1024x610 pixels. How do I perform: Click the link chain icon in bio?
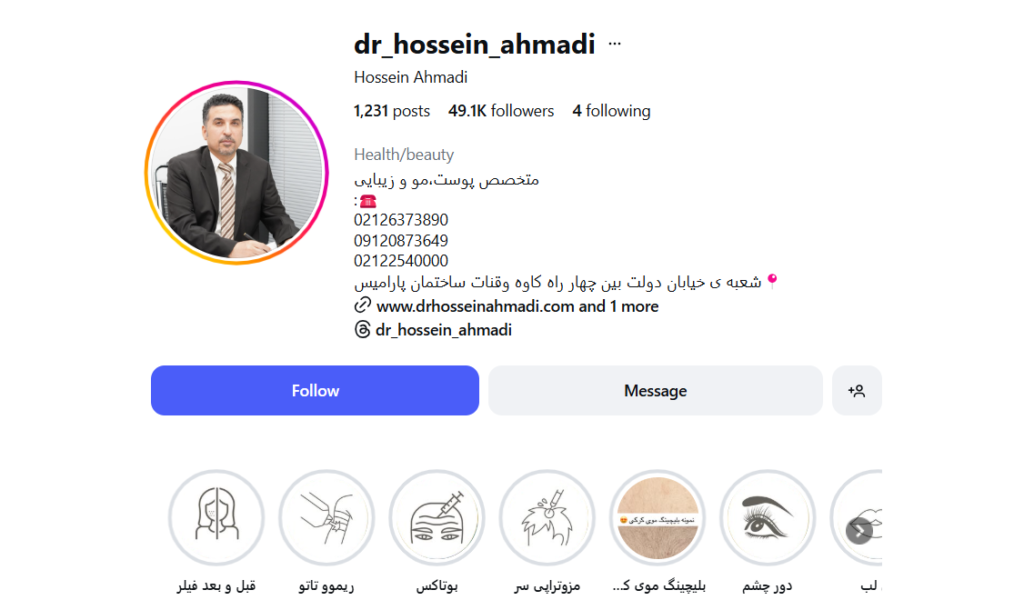(x=362, y=305)
